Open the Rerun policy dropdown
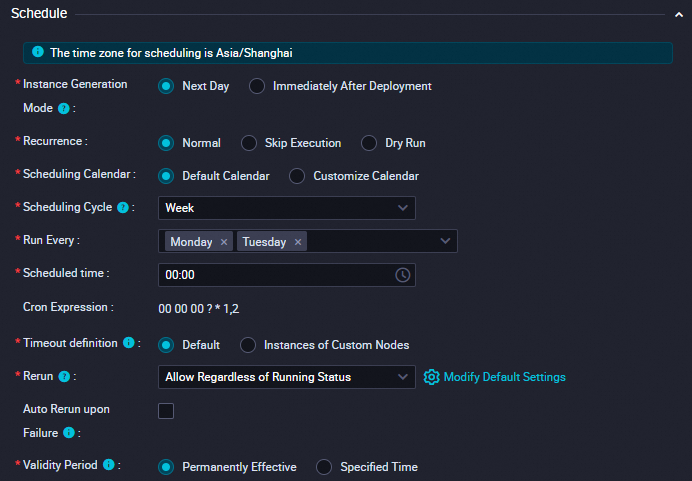Viewport: 692px width, 481px height. tap(287, 377)
